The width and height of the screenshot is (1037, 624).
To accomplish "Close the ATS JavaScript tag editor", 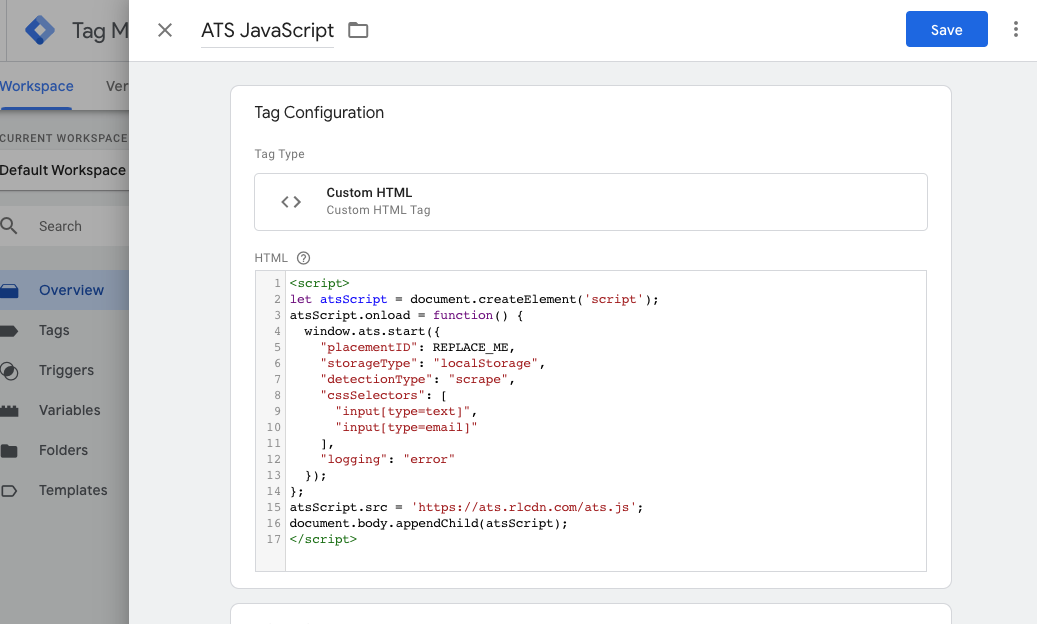I will click(x=165, y=30).
